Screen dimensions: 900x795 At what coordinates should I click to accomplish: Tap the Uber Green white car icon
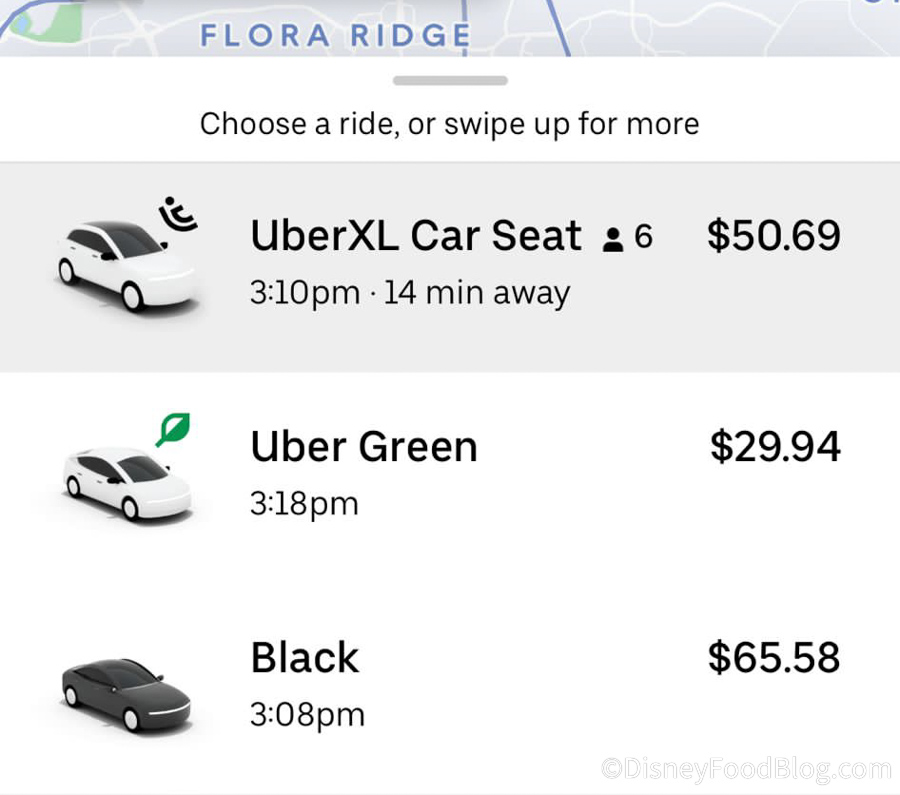pos(123,481)
